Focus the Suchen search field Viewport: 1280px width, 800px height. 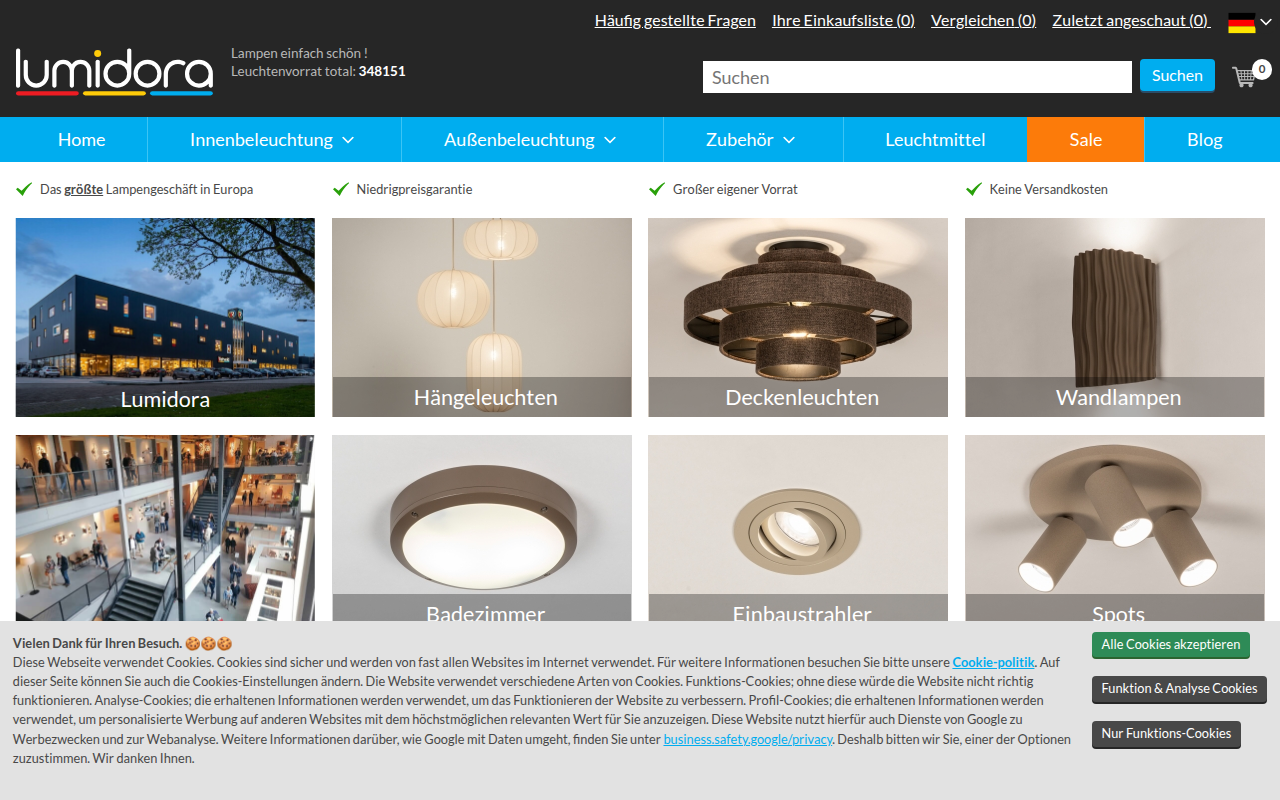pyautogui.click(x=917, y=77)
